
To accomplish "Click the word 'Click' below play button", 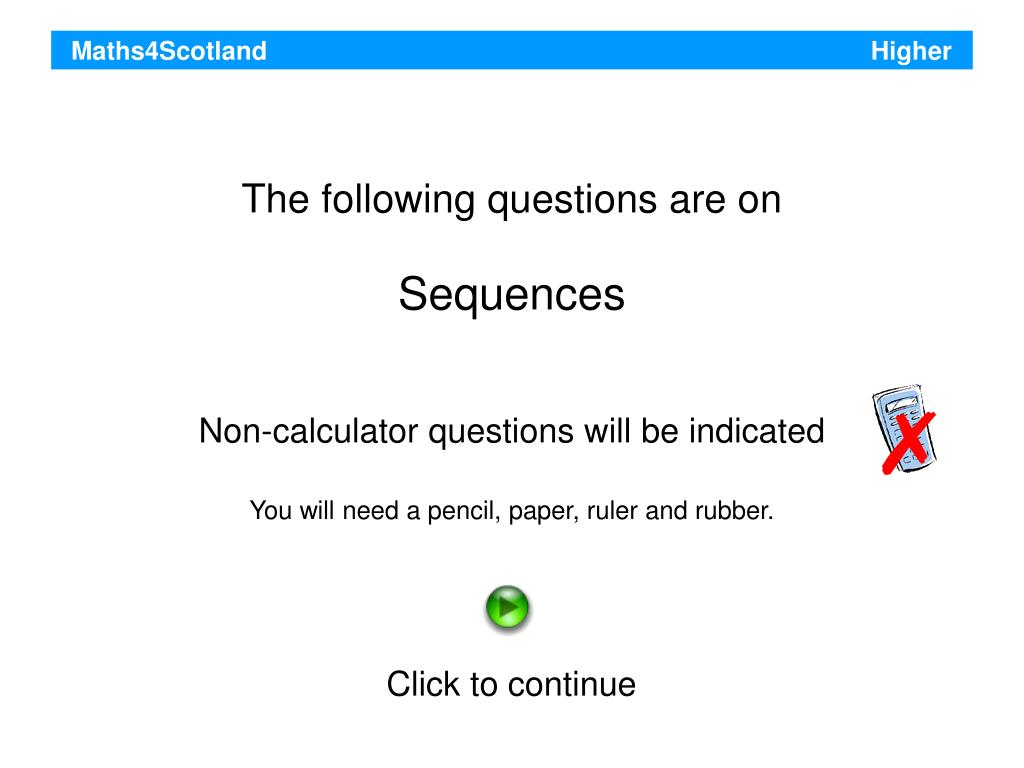I will tap(423, 684).
